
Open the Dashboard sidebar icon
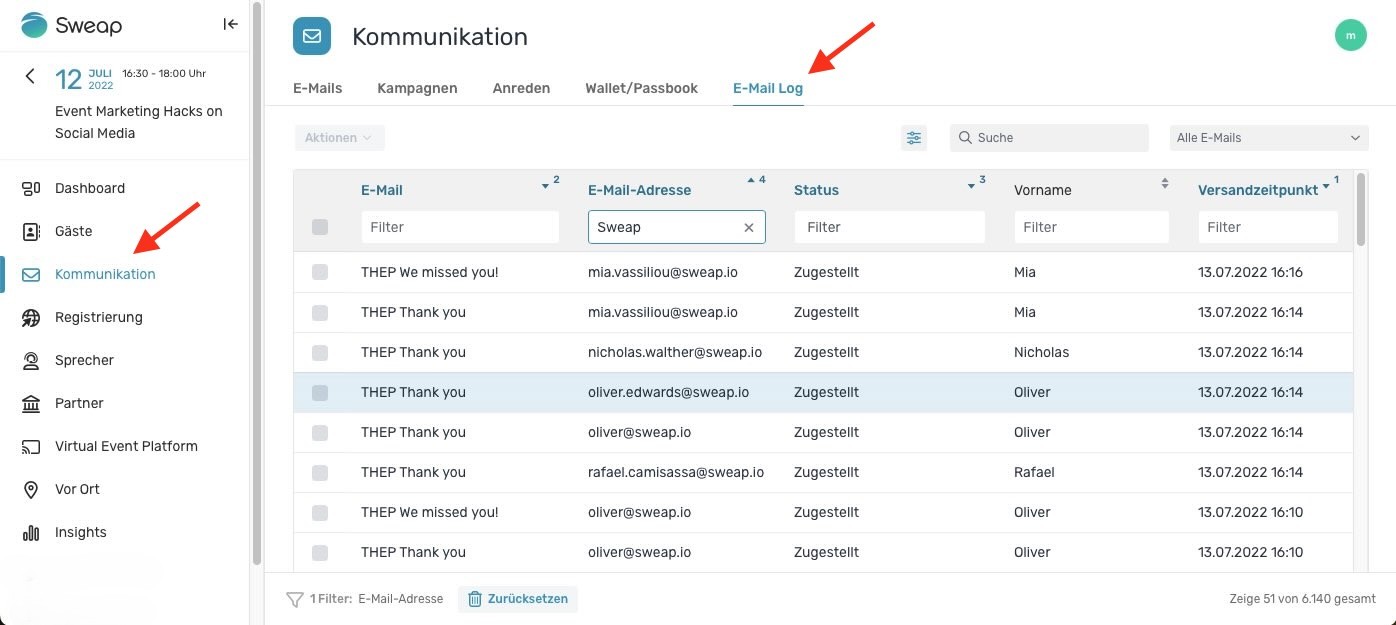coord(32,188)
